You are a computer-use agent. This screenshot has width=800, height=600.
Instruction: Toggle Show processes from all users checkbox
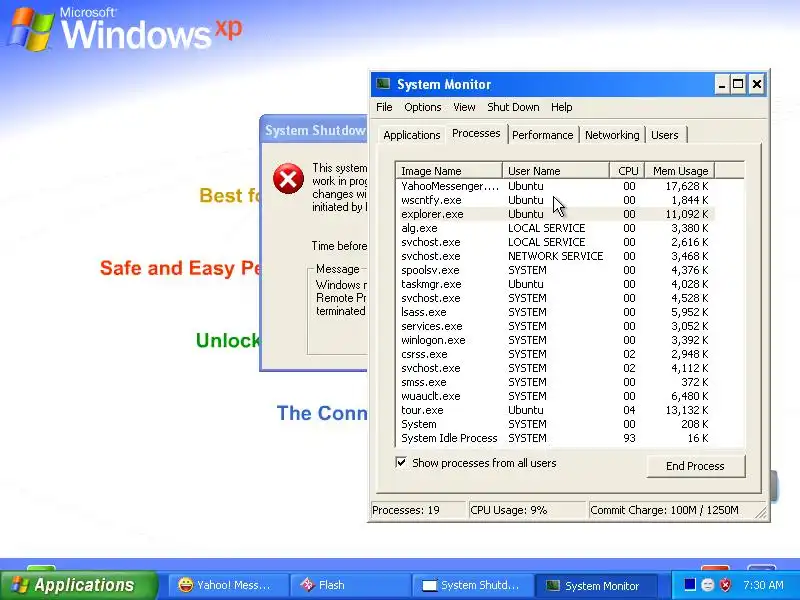pos(401,463)
